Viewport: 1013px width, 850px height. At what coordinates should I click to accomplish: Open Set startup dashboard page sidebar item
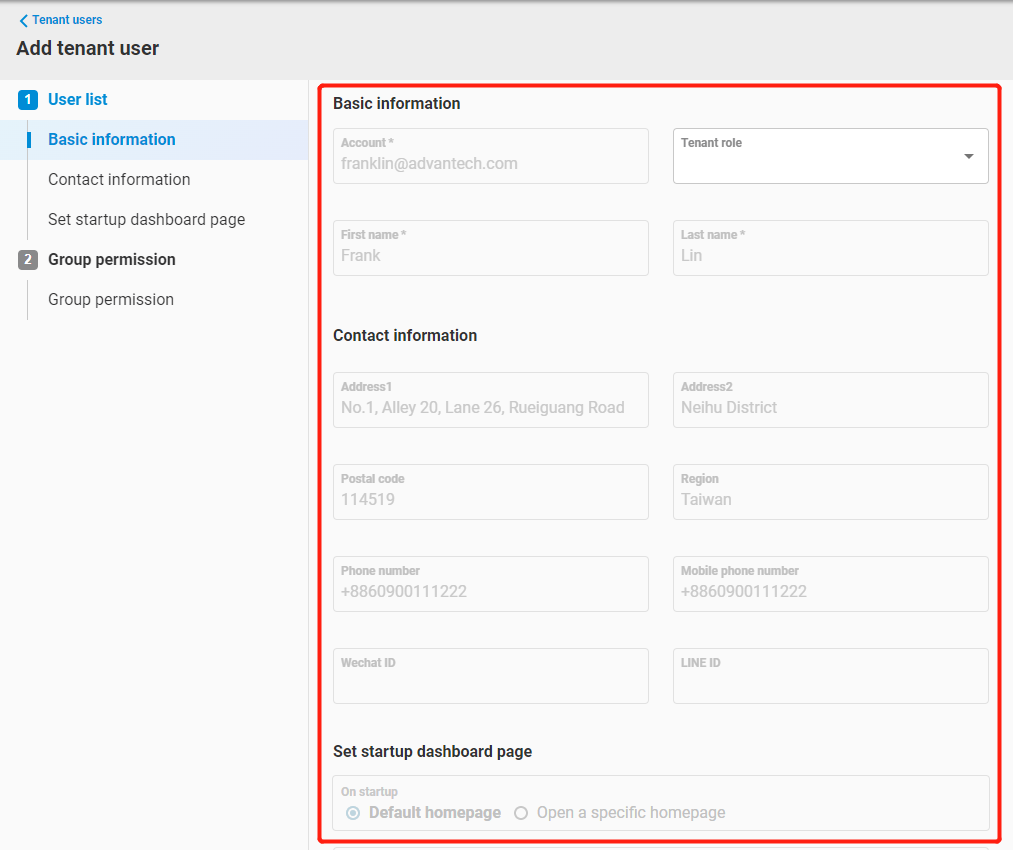146,220
